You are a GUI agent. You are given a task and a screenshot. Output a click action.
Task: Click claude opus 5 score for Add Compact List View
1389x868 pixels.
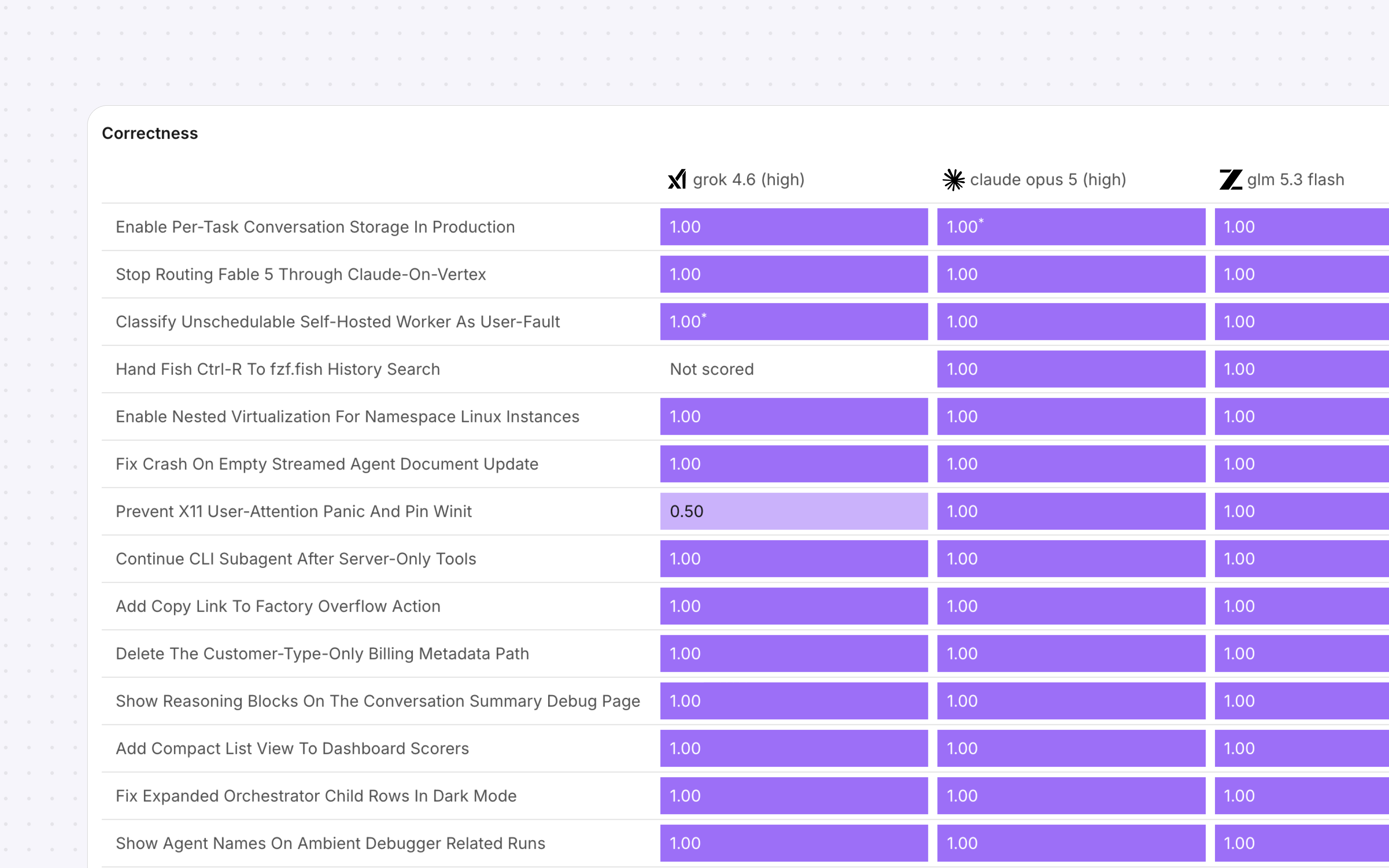tap(1071, 748)
